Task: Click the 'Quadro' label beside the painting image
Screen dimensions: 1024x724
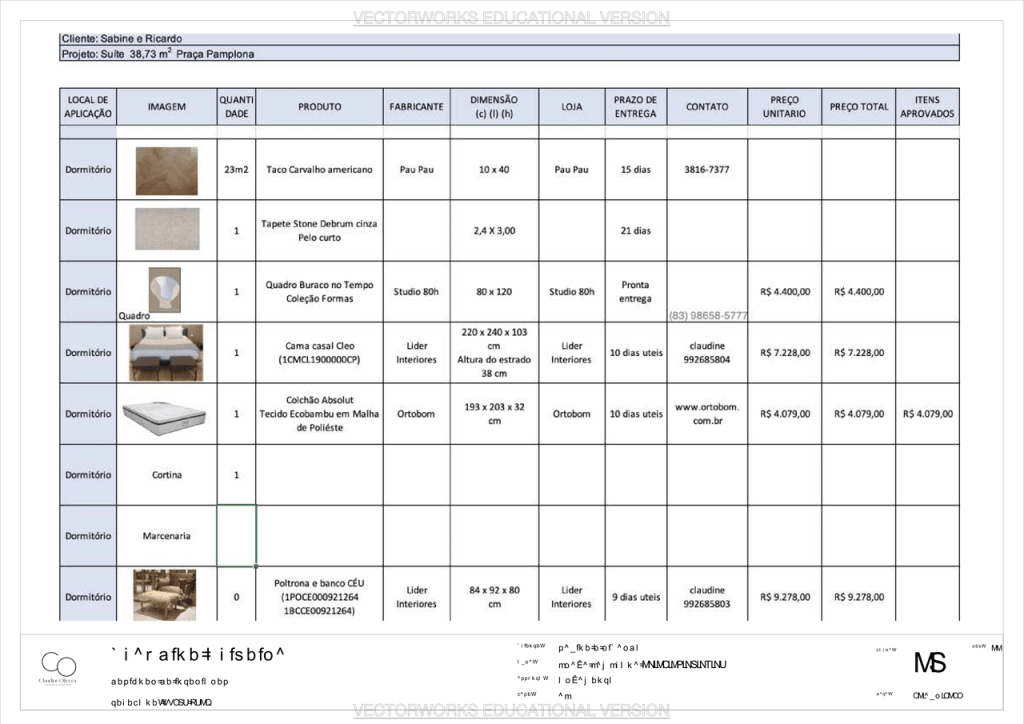Action: tap(134, 315)
